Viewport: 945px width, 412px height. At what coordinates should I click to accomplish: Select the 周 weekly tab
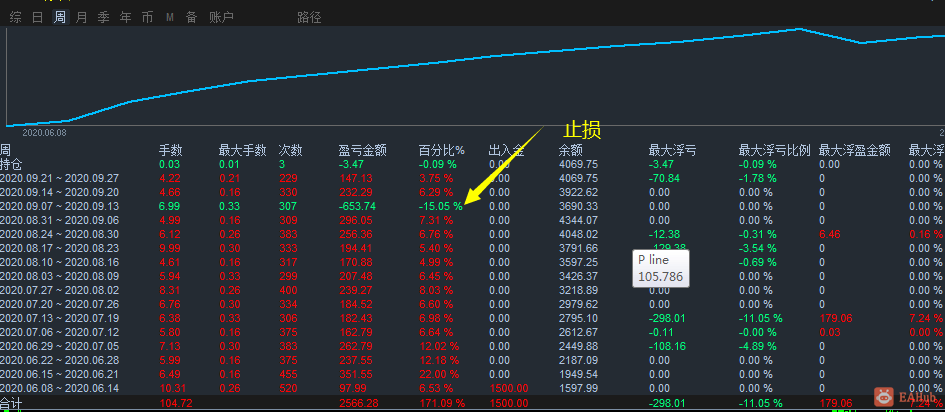60,17
